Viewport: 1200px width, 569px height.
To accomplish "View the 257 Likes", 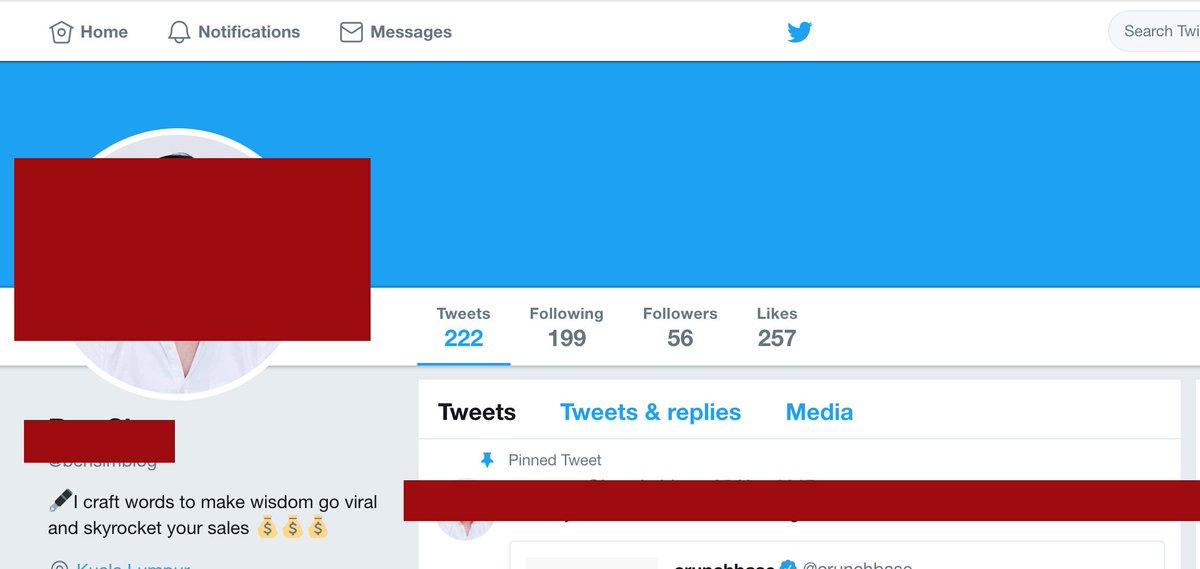I will point(777,328).
